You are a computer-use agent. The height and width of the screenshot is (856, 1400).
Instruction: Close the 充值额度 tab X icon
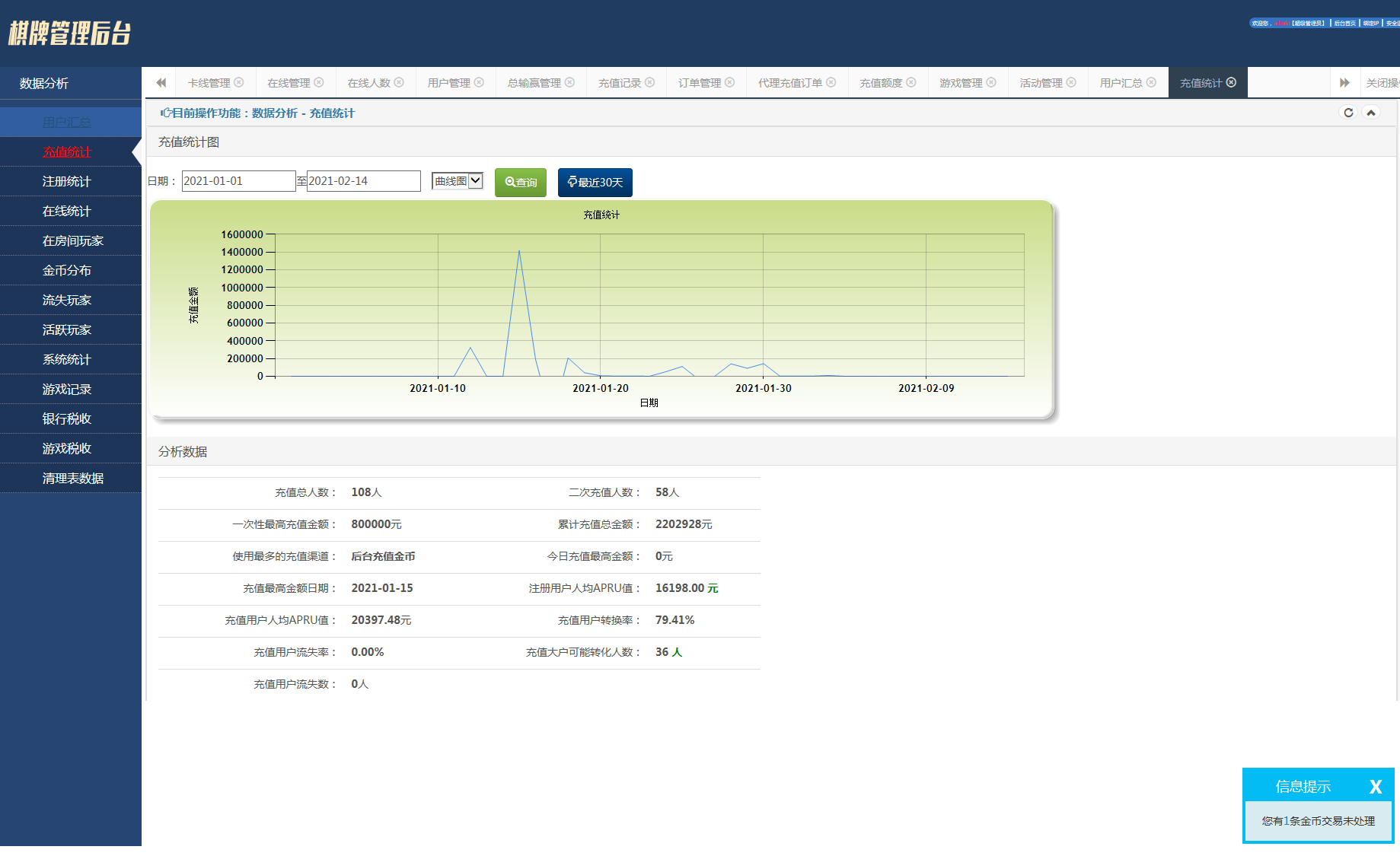pyautogui.click(x=911, y=82)
